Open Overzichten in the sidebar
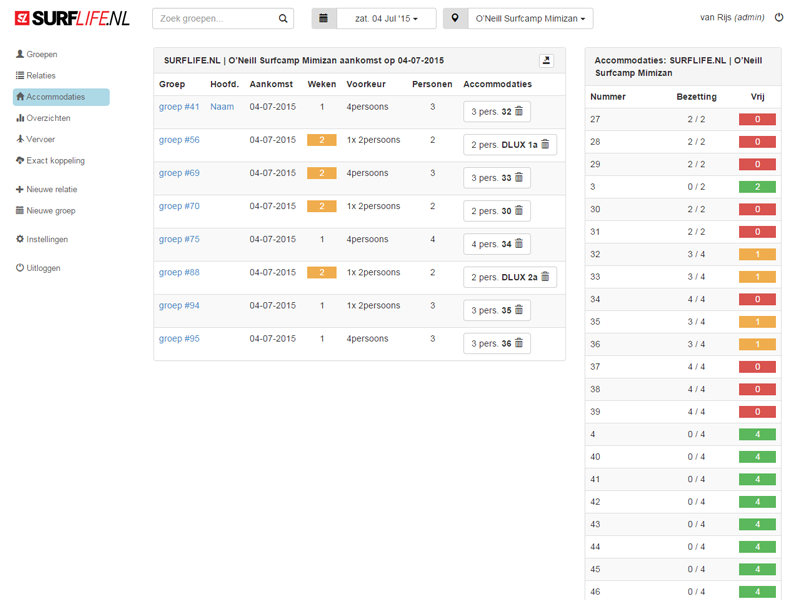 (43, 118)
